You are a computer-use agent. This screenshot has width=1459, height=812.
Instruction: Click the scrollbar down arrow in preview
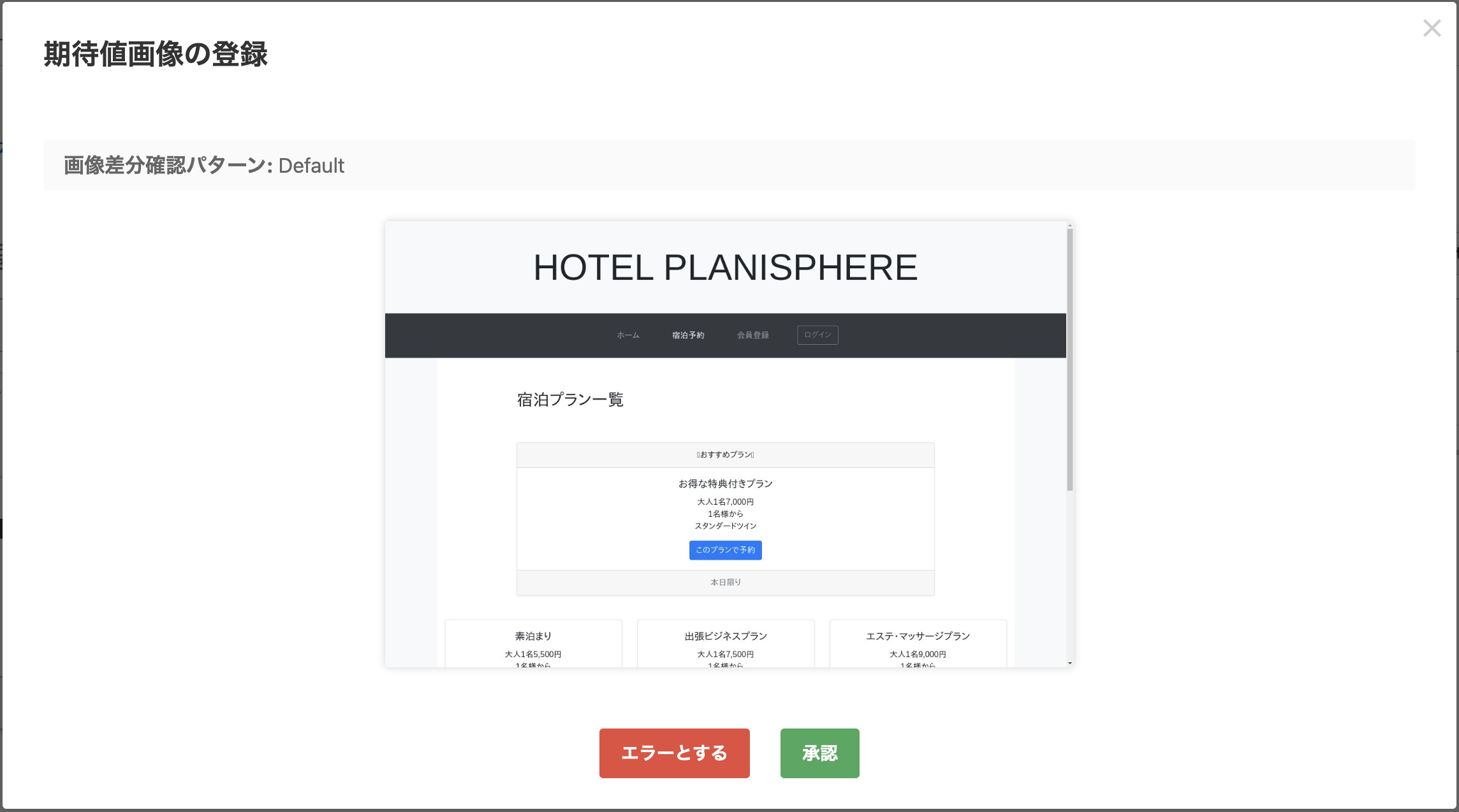click(1069, 663)
